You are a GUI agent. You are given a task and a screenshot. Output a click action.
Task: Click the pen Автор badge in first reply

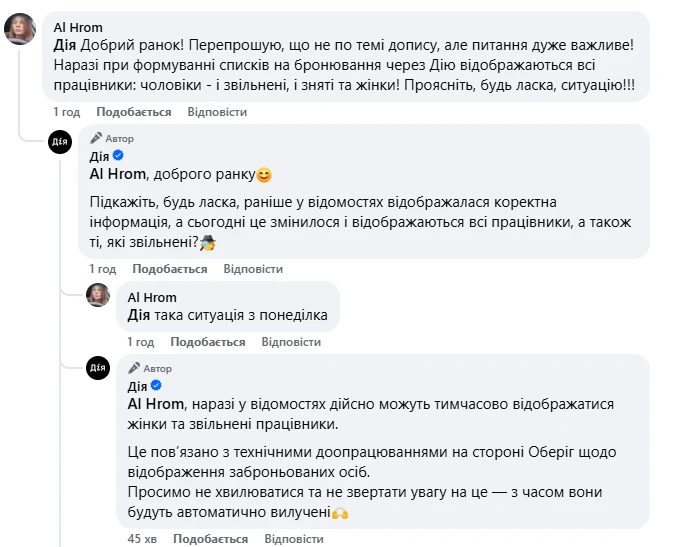112,138
